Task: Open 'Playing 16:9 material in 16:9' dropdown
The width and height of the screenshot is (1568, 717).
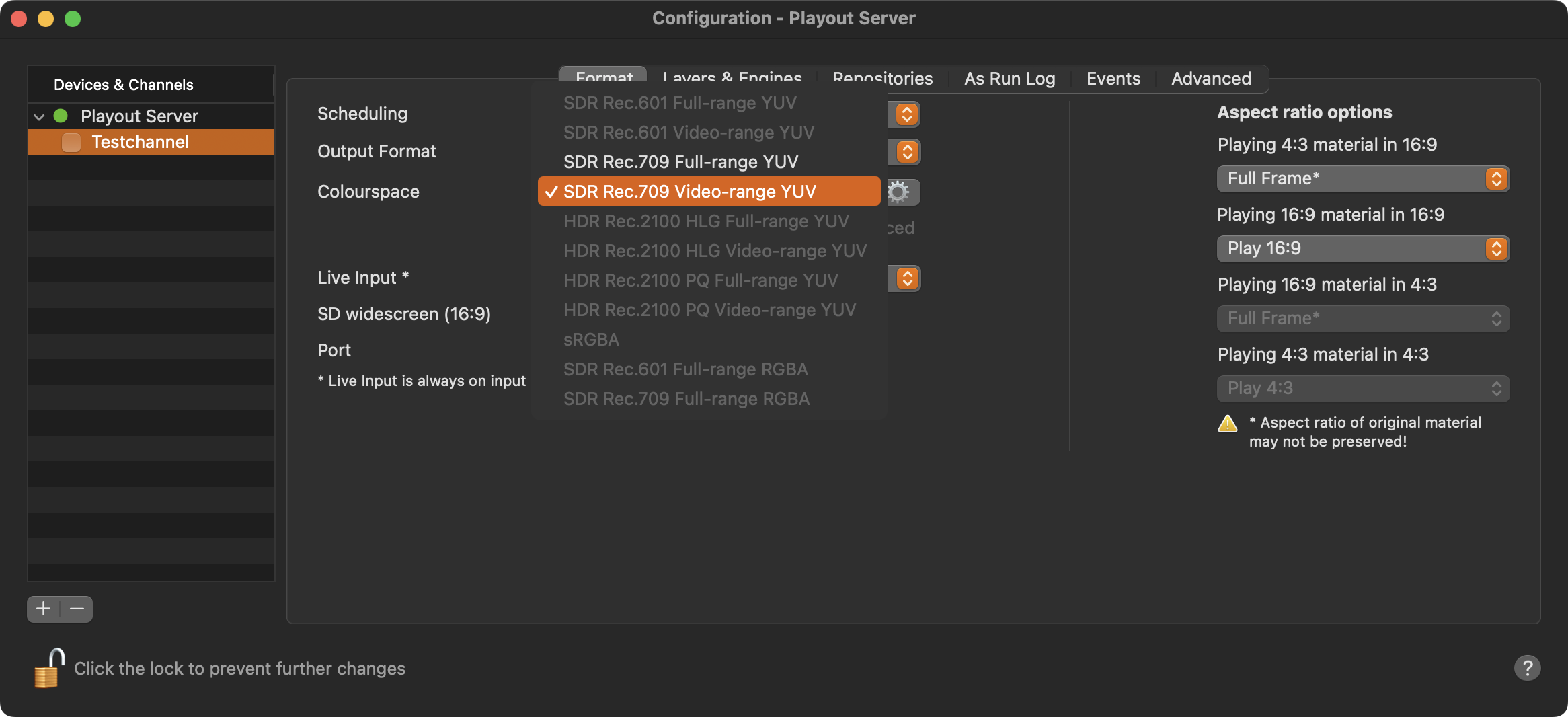Action: point(1363,249)
